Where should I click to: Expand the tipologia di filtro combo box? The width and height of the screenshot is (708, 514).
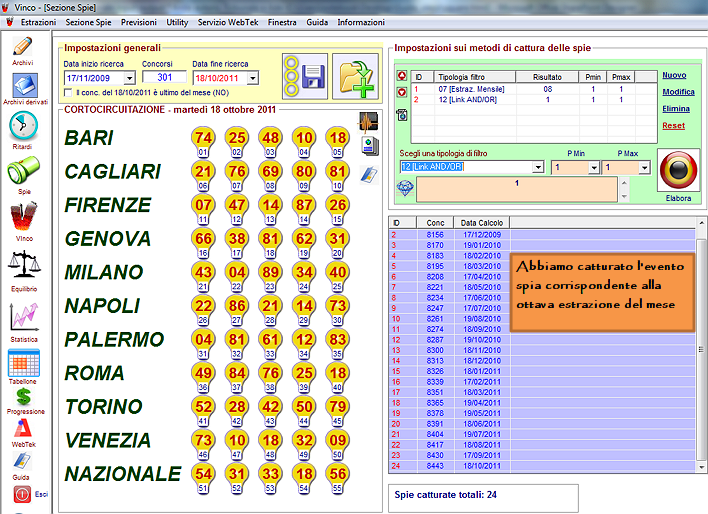click(x=538, y=167)
